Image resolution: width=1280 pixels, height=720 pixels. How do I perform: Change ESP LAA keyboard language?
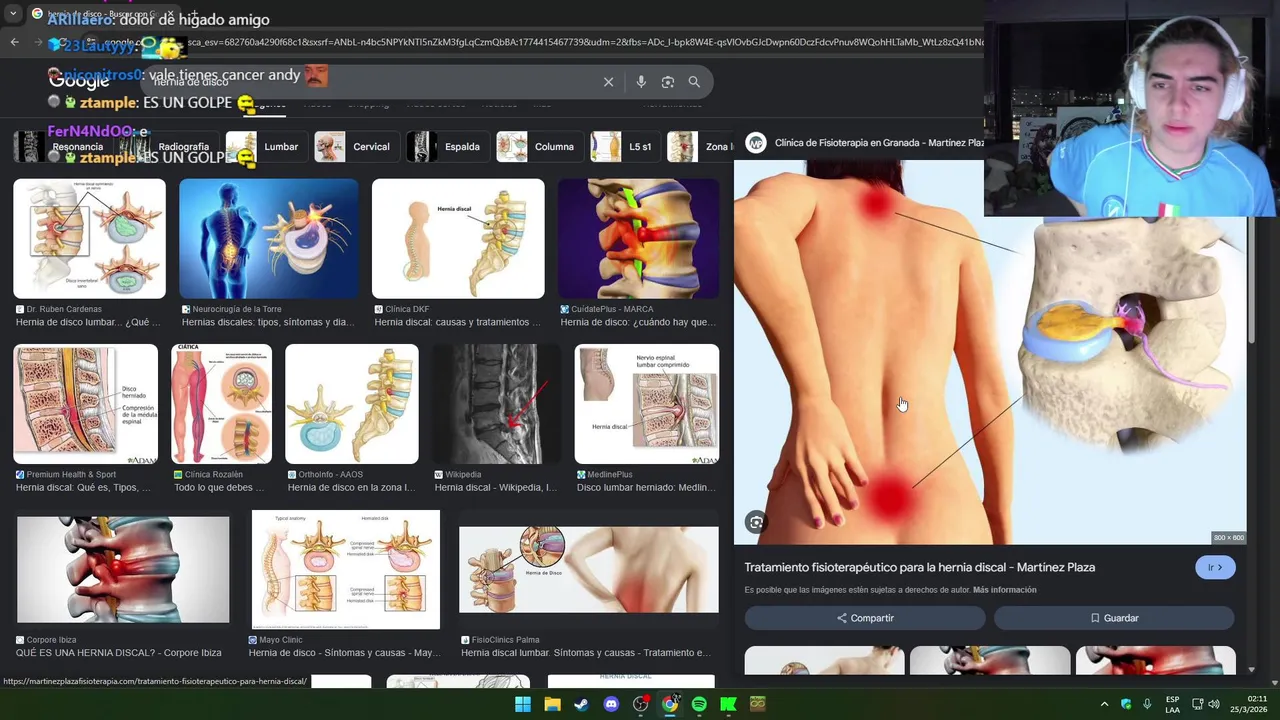(1172, 704)
